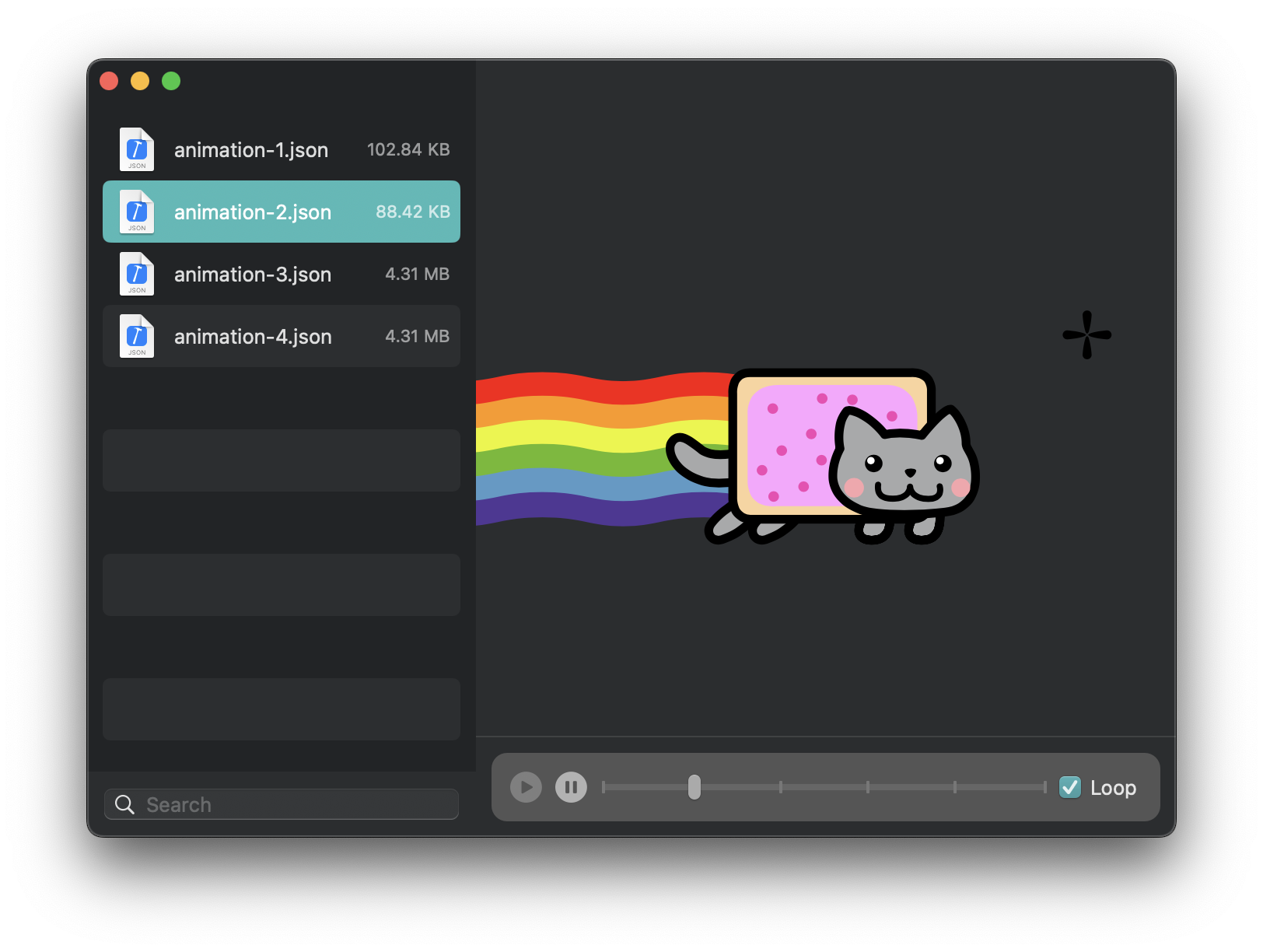Click the JSON file icon for animation-1.json
1263x952 pixels.
click(137, 149)
